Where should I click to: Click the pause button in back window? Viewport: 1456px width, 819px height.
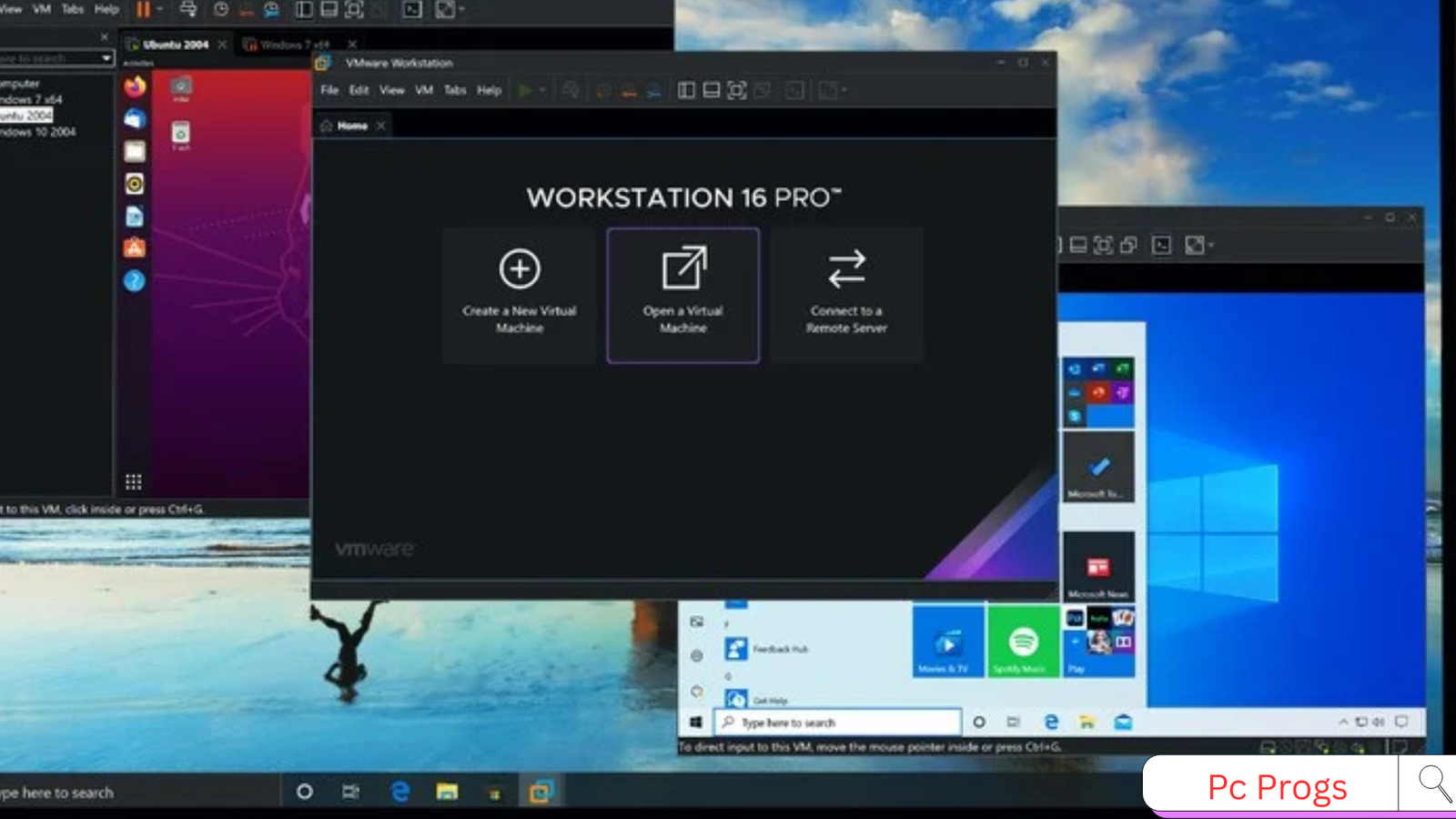[x=144, y=9]
